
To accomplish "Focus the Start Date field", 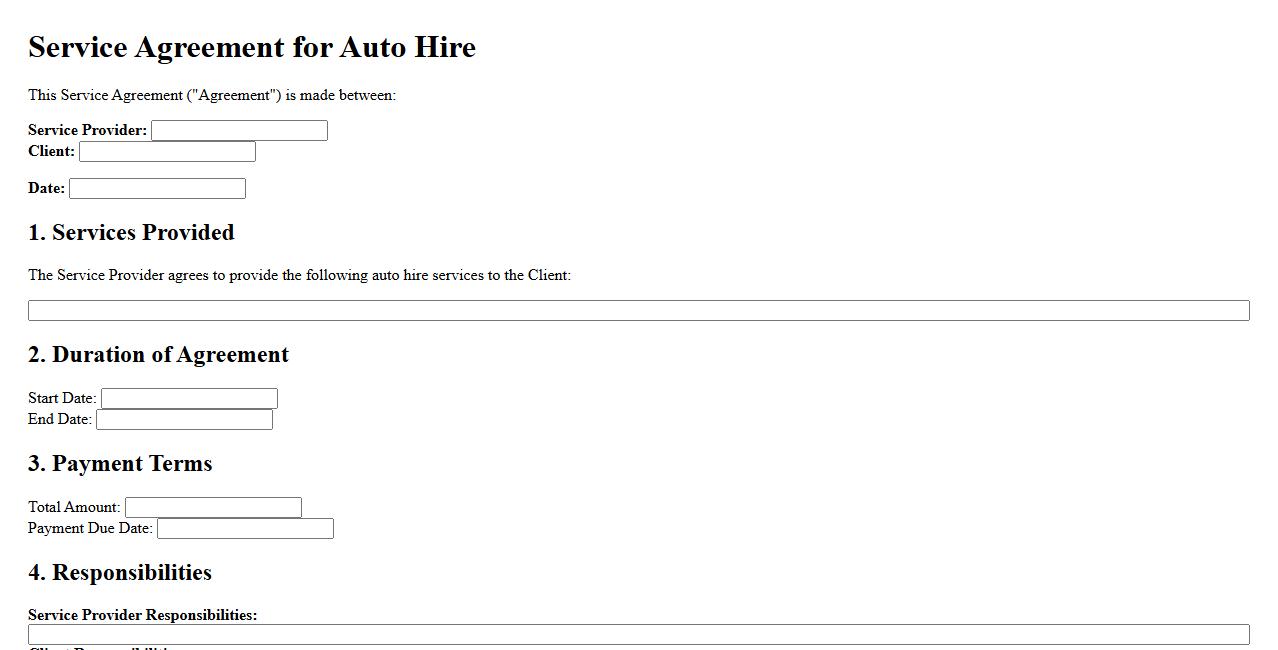I will click(189, 398).
